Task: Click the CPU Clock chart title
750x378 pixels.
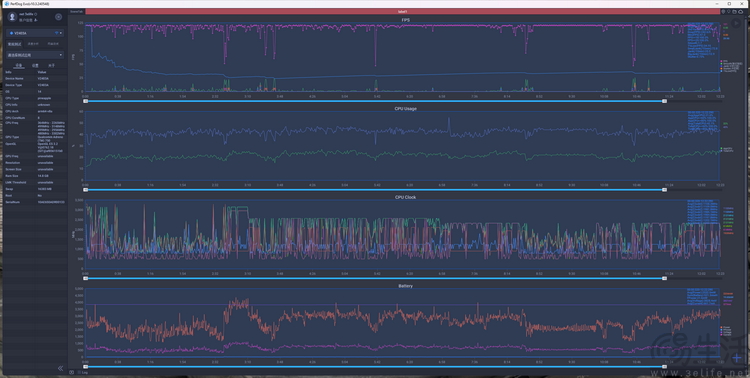Action: (x=405, y=197)
